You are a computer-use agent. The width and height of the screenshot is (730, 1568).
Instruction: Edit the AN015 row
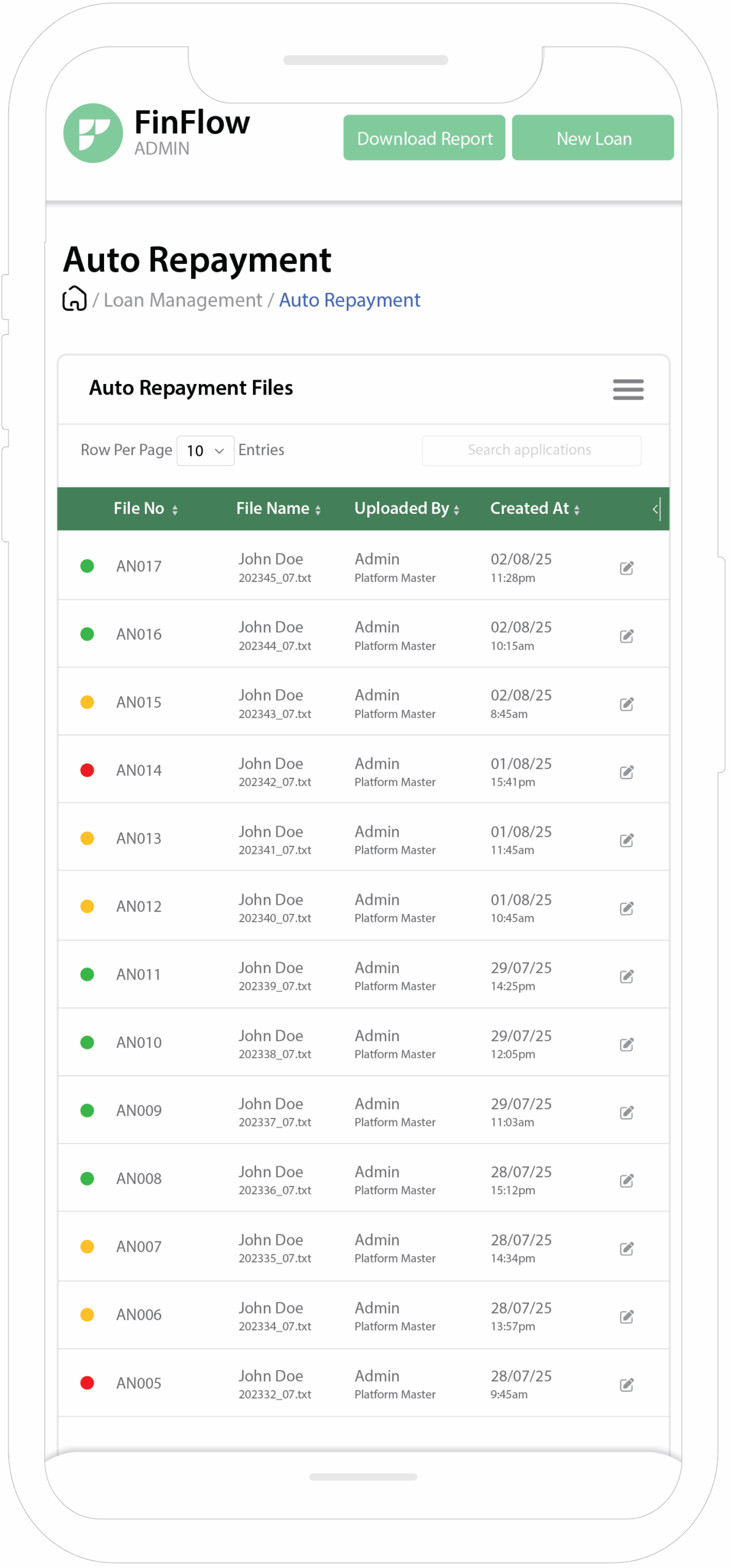(626, 704)
